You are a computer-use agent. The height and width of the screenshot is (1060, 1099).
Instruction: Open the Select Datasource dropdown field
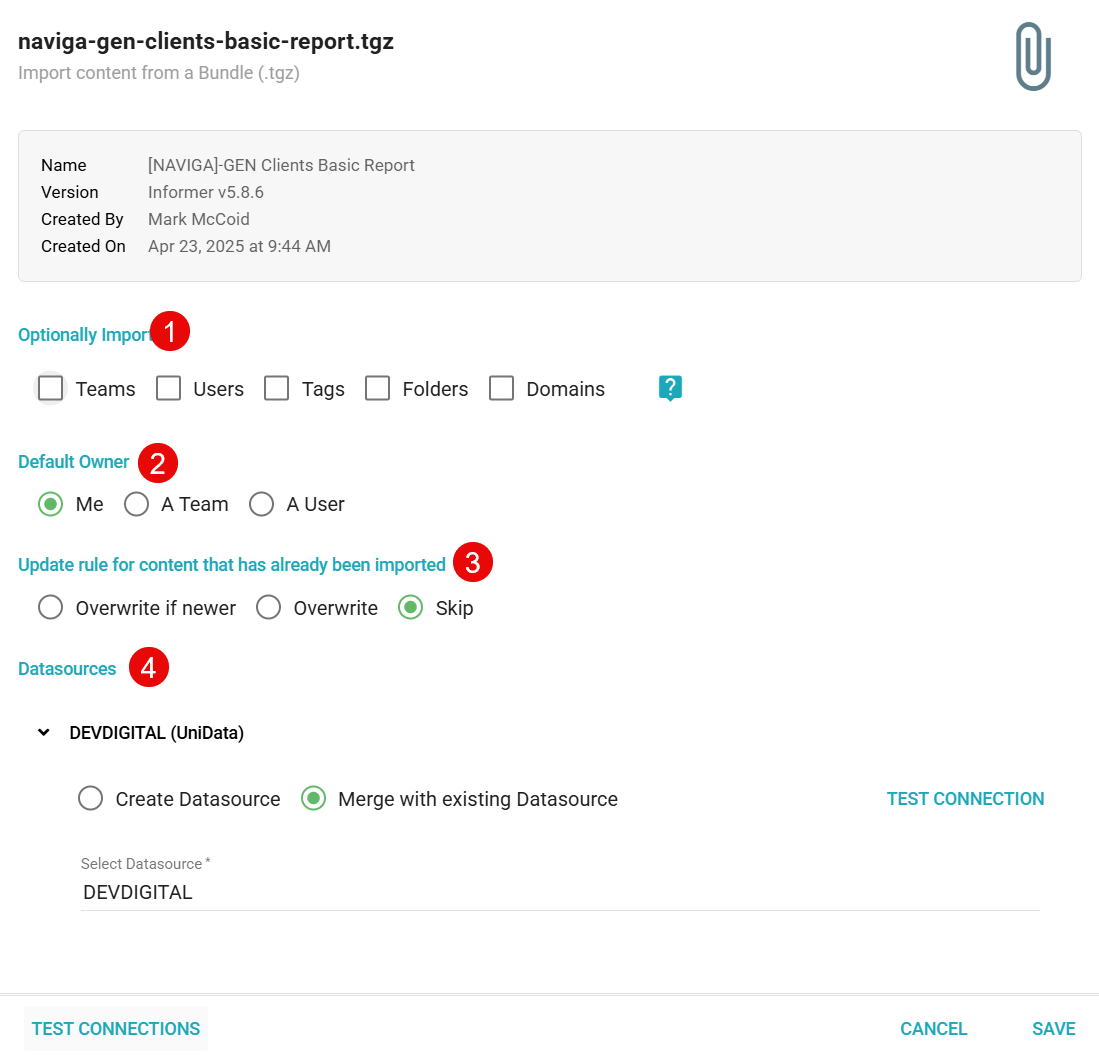560,892
